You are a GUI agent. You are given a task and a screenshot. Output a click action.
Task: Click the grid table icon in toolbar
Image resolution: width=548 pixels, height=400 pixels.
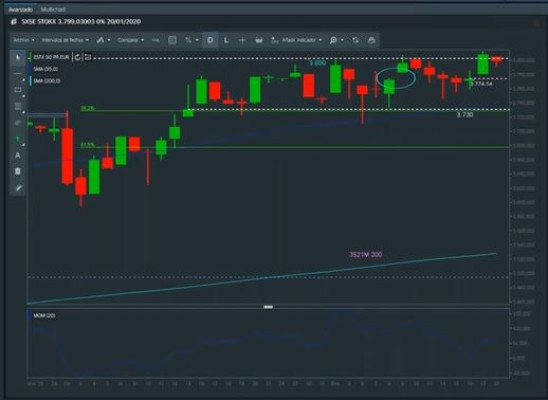click(172, 40)
